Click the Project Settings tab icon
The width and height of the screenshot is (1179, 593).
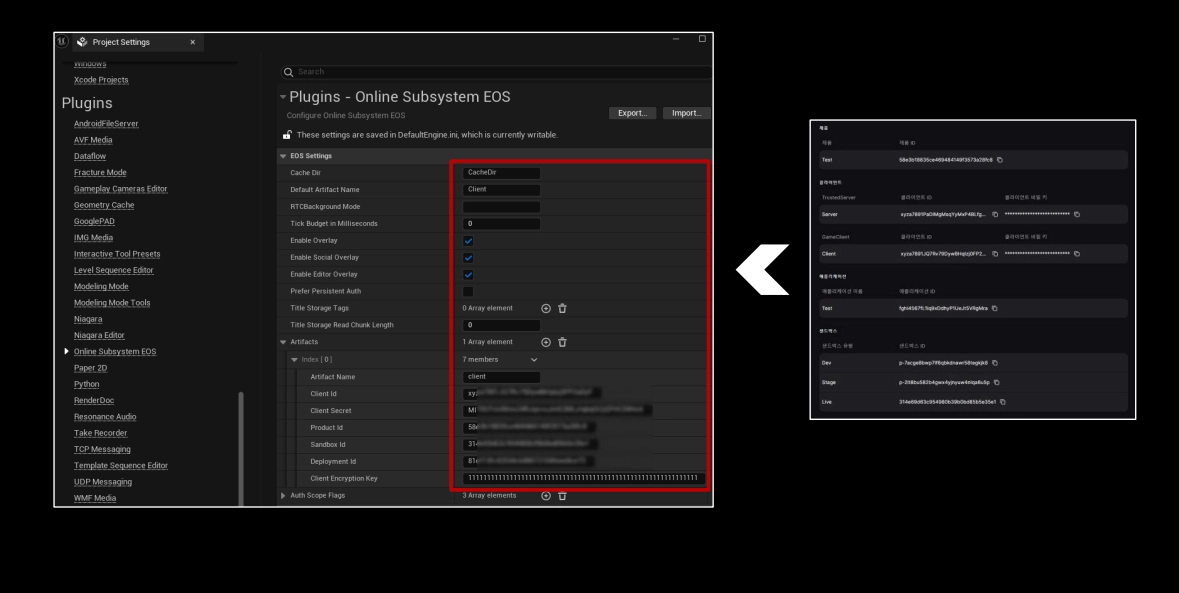[x=82, y=42]
